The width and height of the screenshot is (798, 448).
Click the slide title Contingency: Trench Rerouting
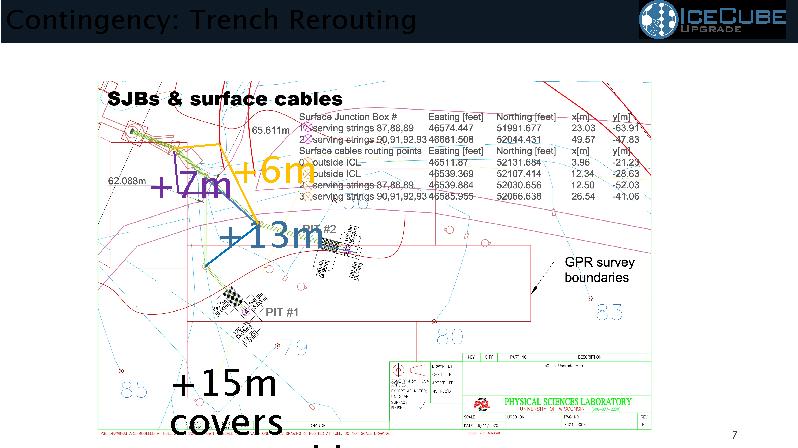209,19
